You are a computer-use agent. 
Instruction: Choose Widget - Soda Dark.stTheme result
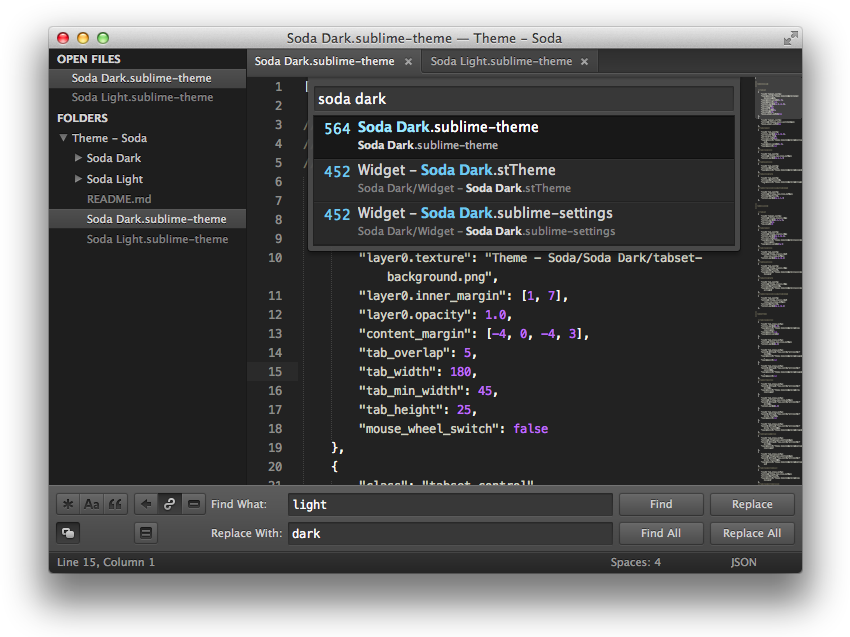pos(520,178)
